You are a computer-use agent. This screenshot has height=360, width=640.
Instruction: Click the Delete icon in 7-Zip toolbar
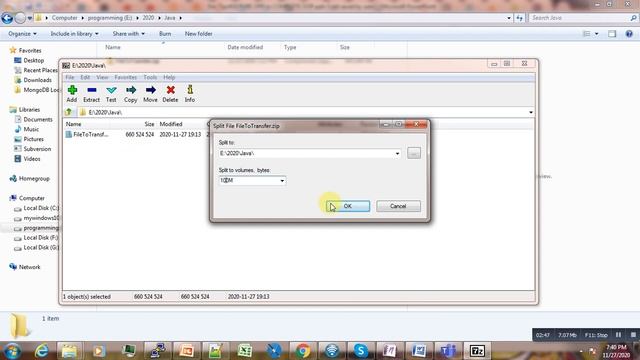pos(170,94)
